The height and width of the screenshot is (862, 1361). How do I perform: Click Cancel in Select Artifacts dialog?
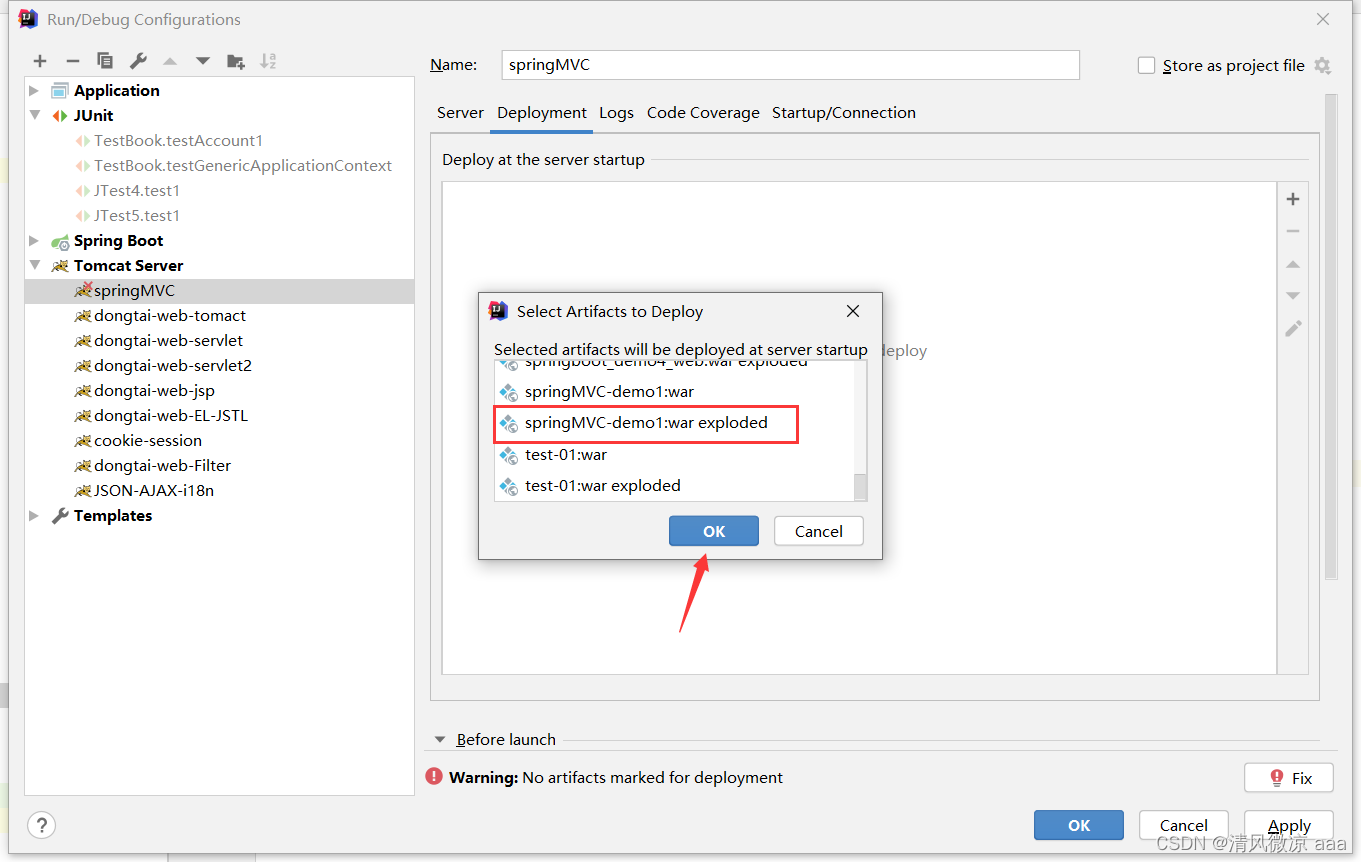click(819, 531)
